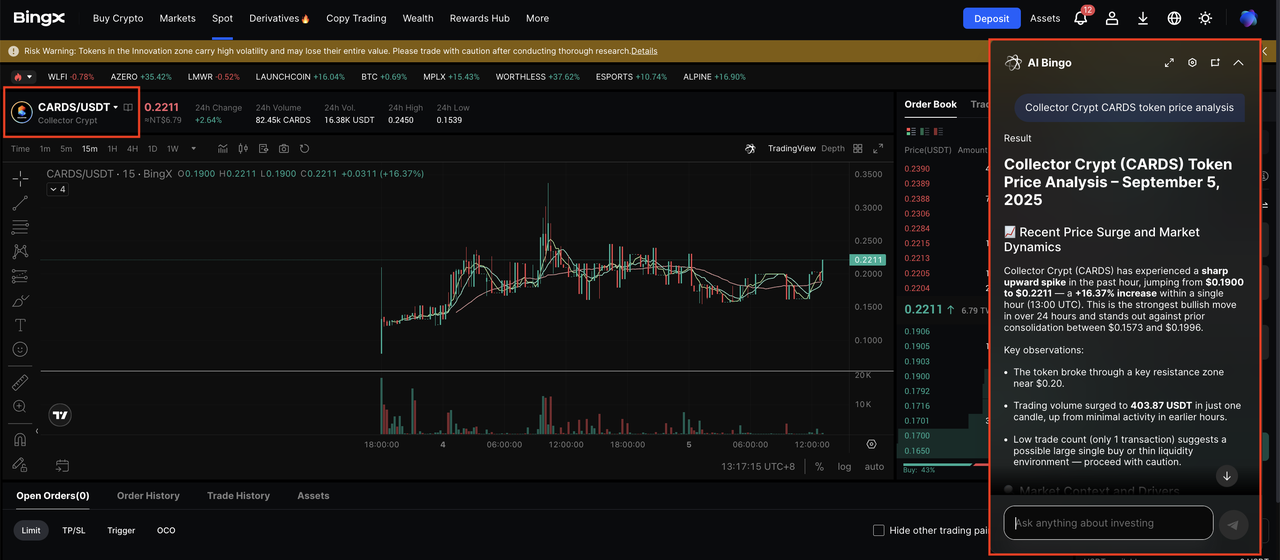
Task: Open the Assets link in header
Action: pyautogui.click(x=1045, y=18)
